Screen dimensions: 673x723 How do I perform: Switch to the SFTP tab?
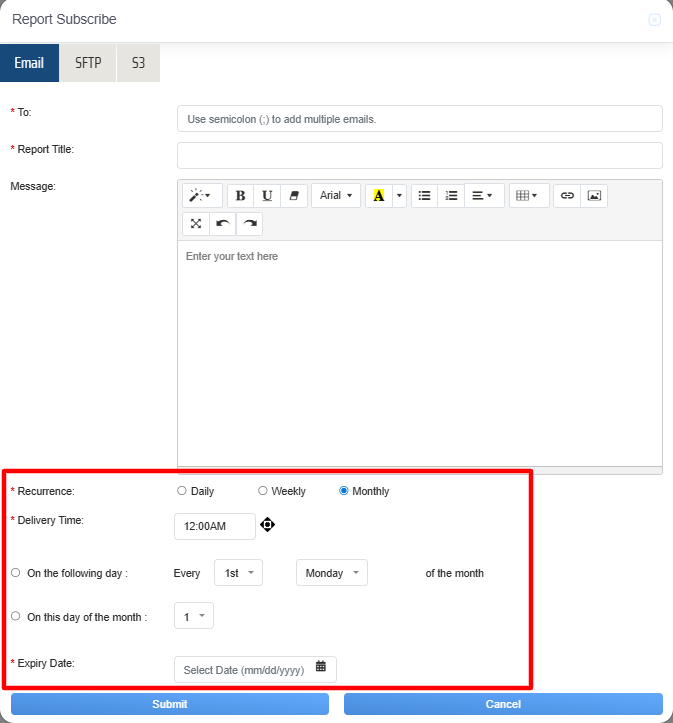coord(88,63)
